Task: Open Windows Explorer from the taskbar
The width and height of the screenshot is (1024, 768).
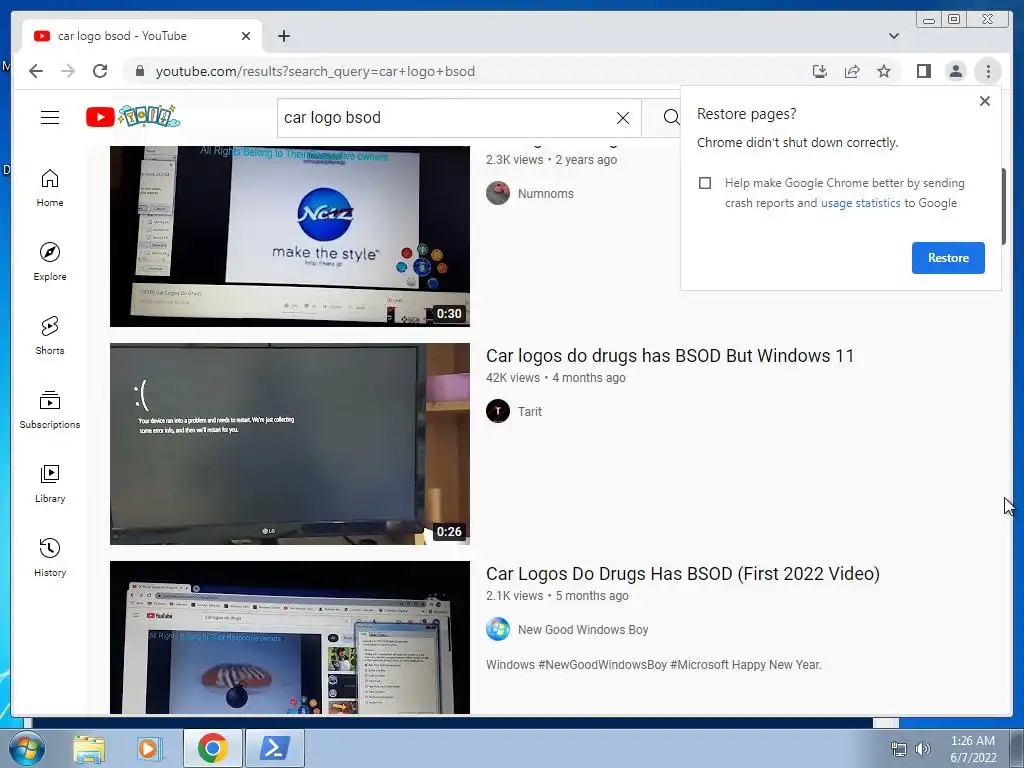Action: 89,749
